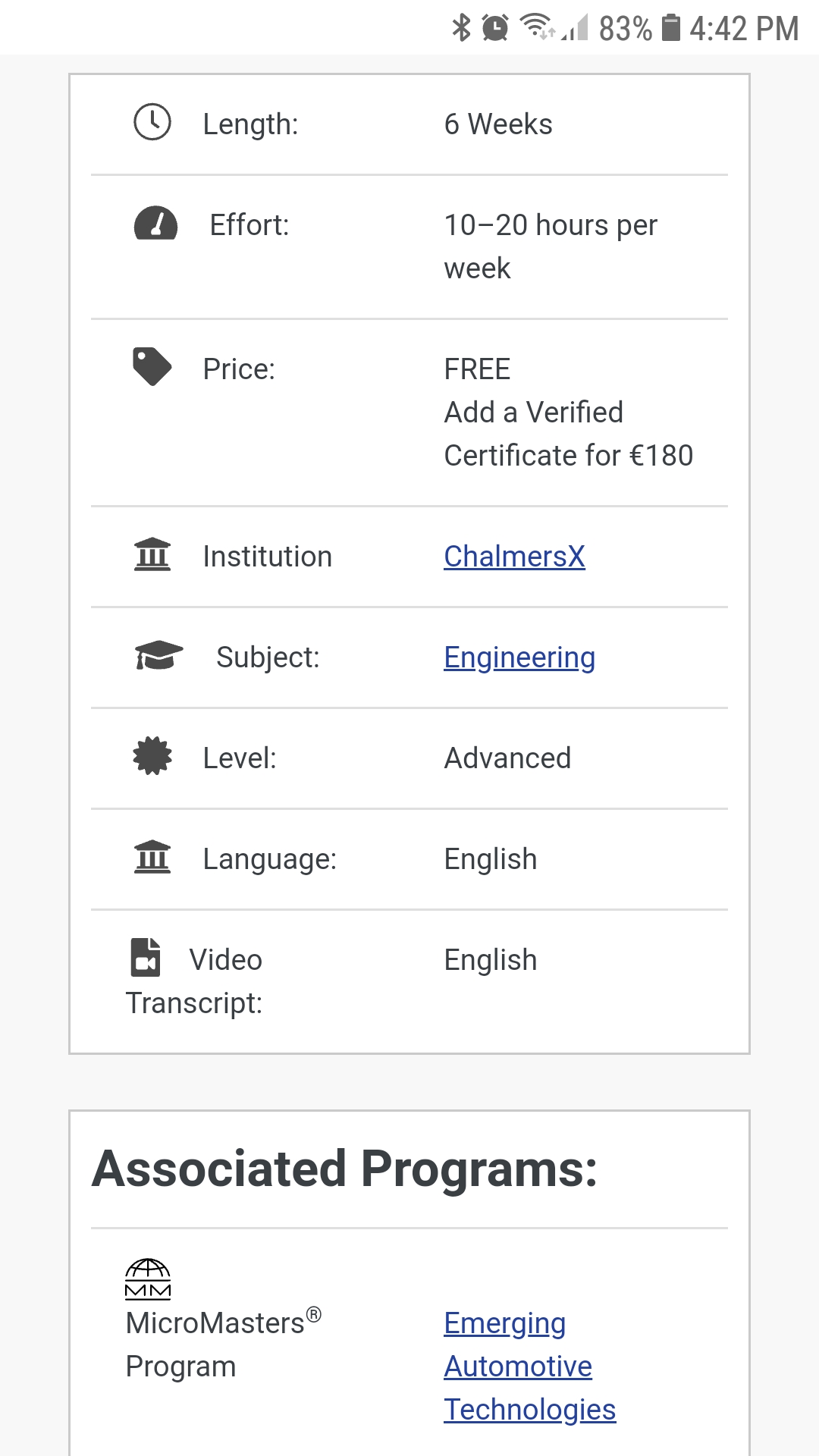Tap the MicroMasters globe logo
819x1456 pixels.
tap(148, 1279)
